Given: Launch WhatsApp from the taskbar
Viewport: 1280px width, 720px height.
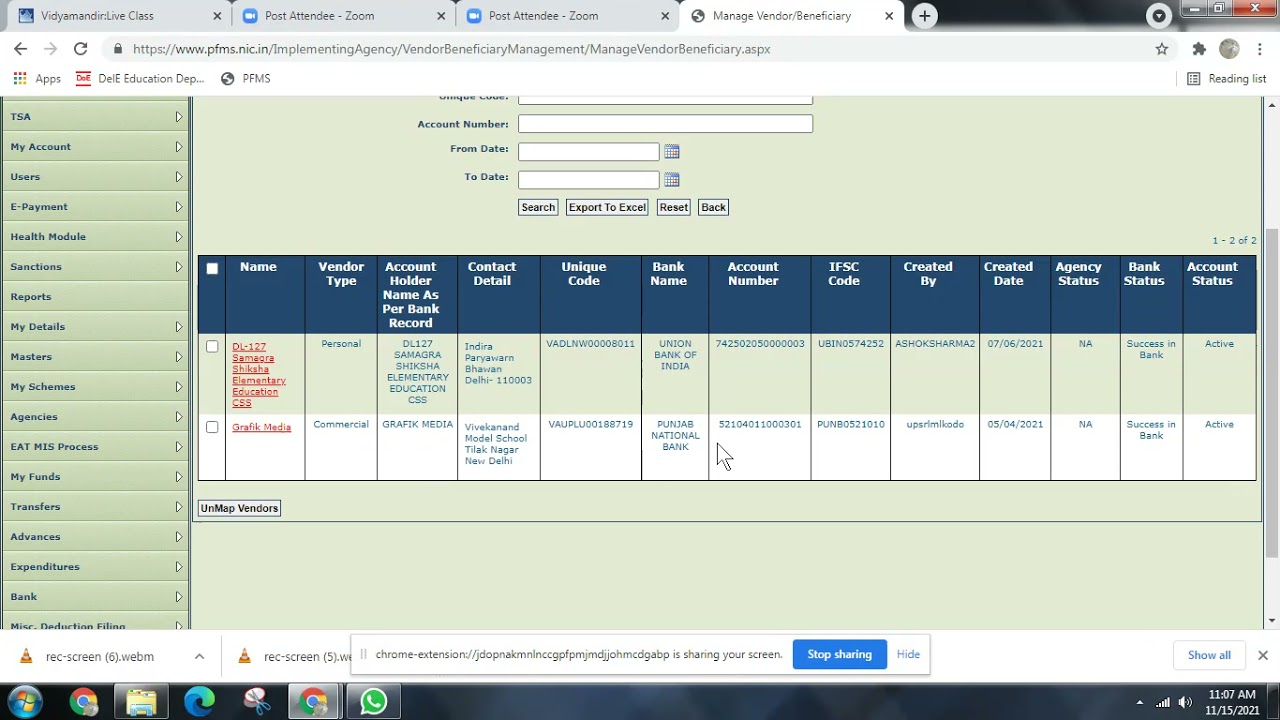Looking at the screenshot, I should [373, 702].
